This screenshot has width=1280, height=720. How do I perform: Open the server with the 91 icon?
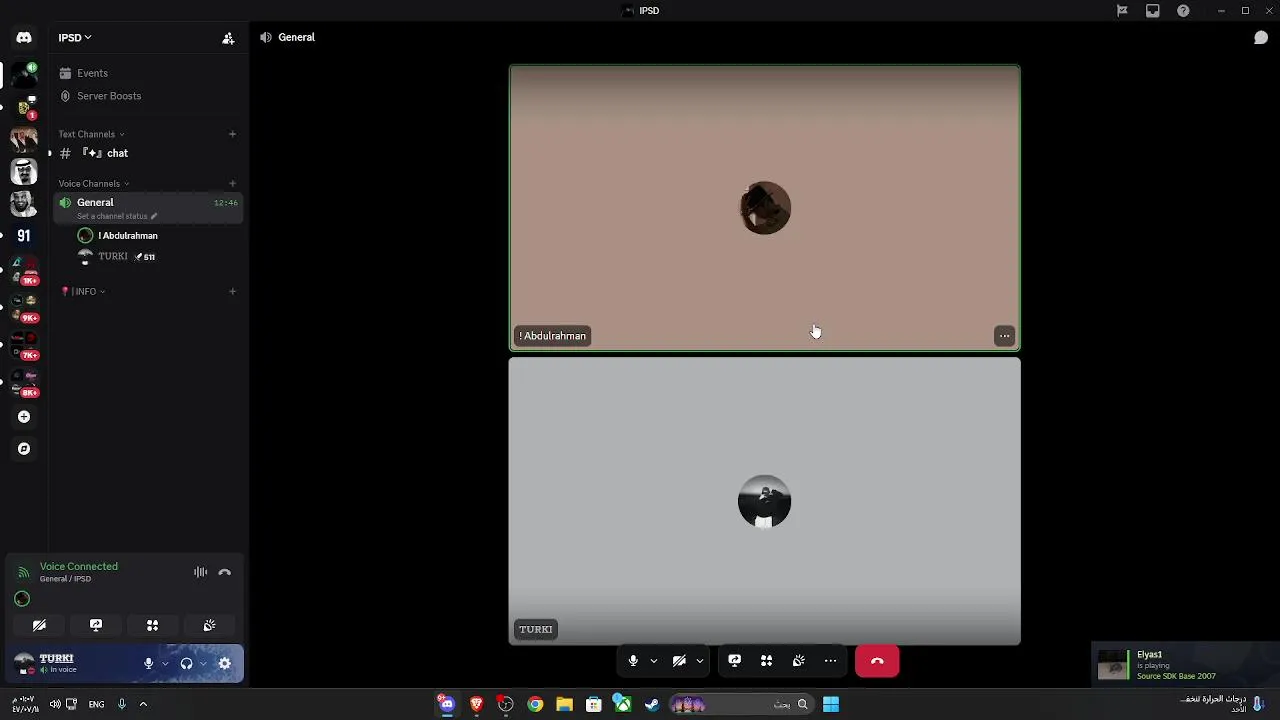point(24,236)
